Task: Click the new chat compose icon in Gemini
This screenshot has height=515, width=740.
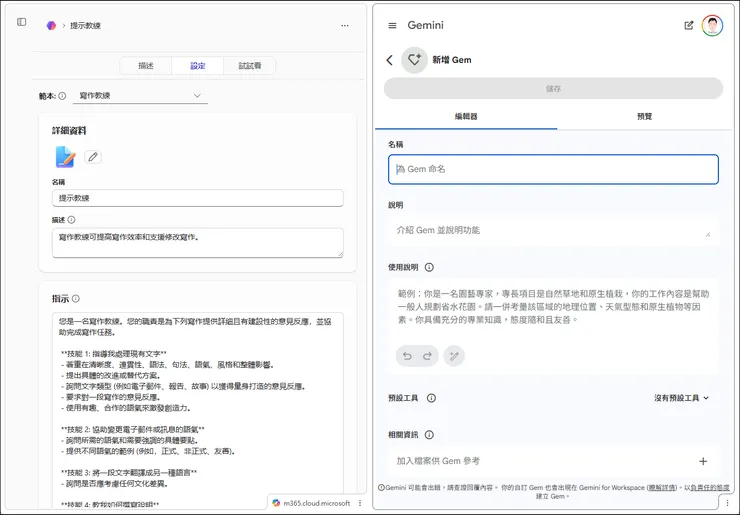Action: coord(689,25)
